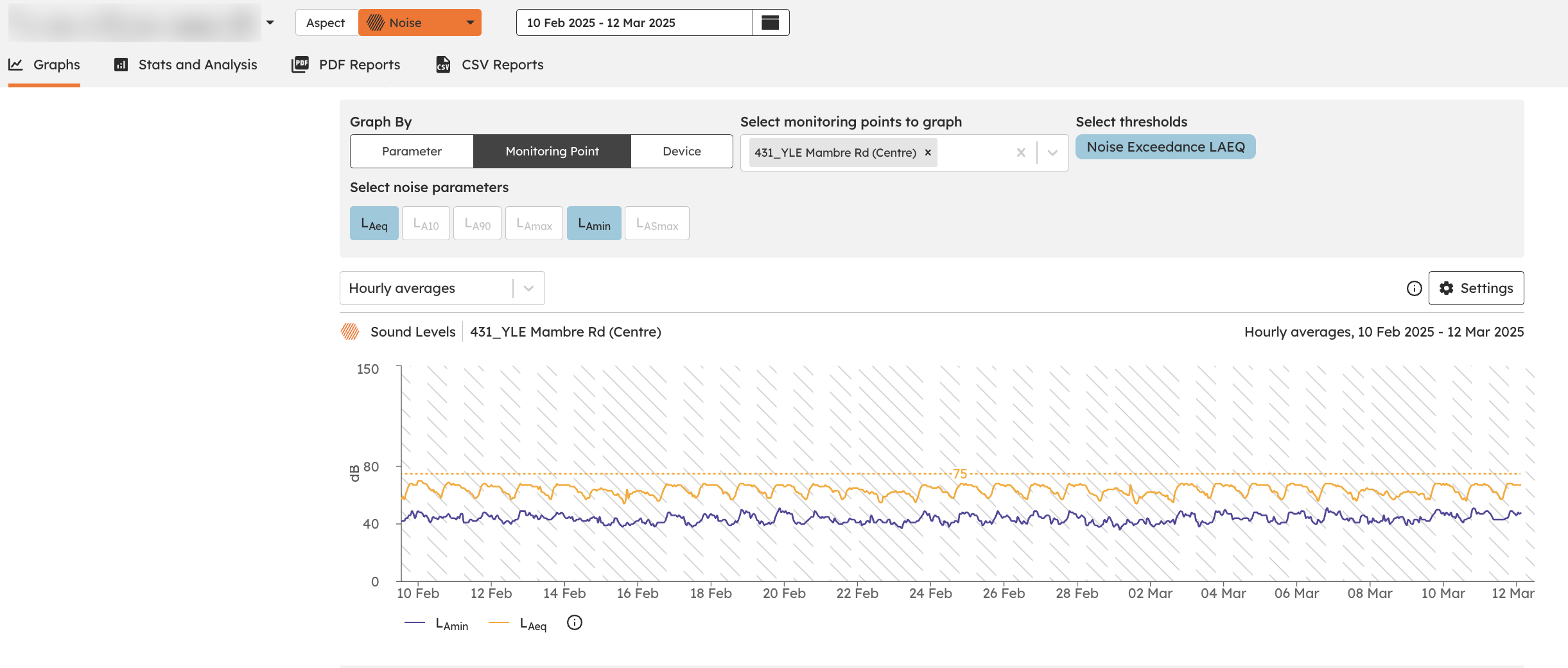1568x668 pixels.
Task: Open graph Settings
Action: pos(1476,288)
